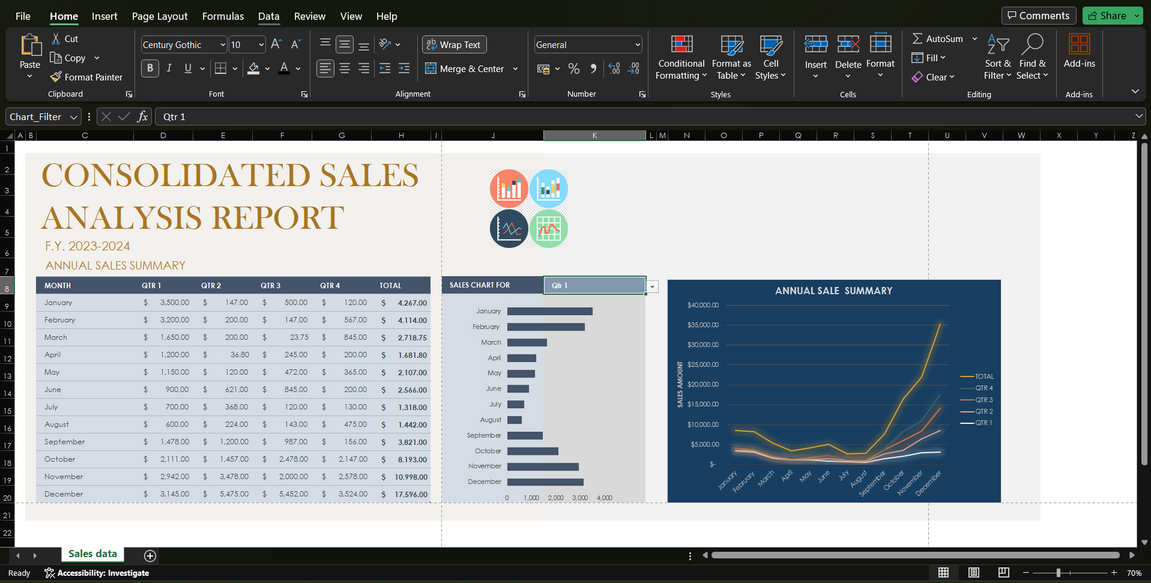The width and height of the screenshot is (1151, 583).
Task: Switch to the Page Layout tab
Action: tap(159, 16)
